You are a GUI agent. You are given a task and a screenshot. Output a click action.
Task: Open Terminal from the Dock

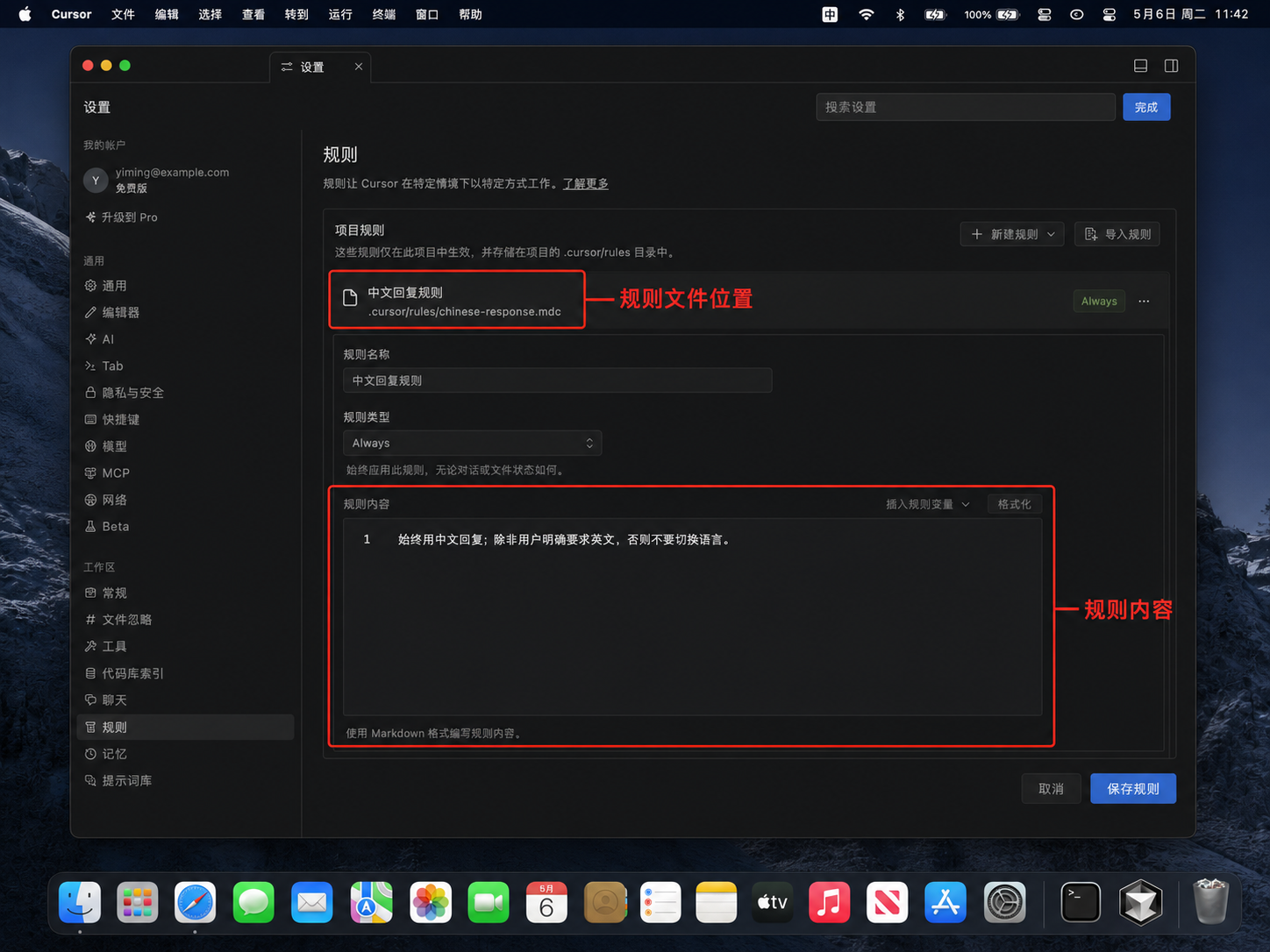click(x=1081, y=903)
